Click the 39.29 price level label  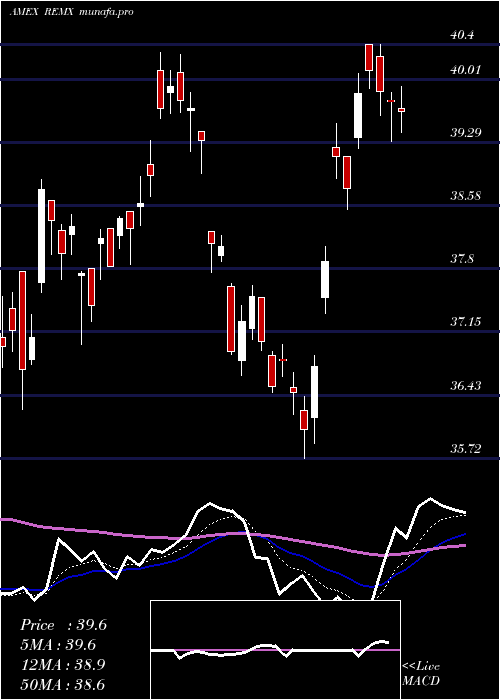465,133
